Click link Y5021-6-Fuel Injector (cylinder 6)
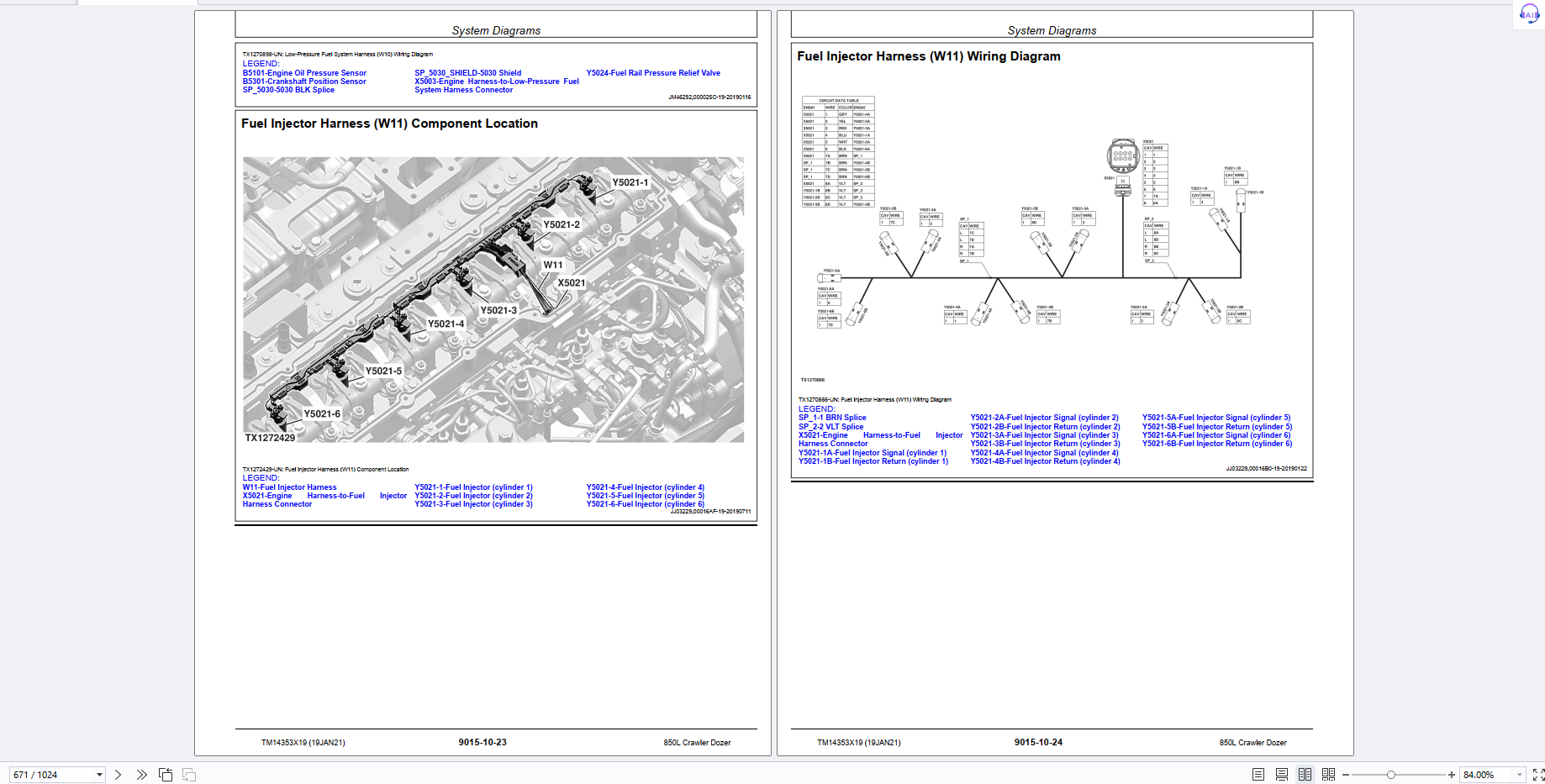 [646, 504]
